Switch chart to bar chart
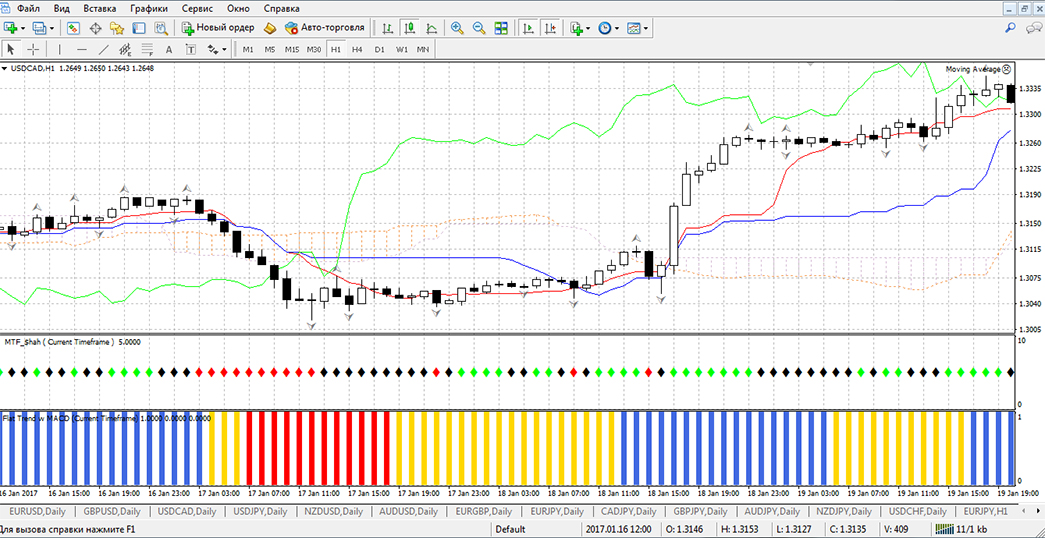This screenshot has width=1045, height=538. click(387, 28)
